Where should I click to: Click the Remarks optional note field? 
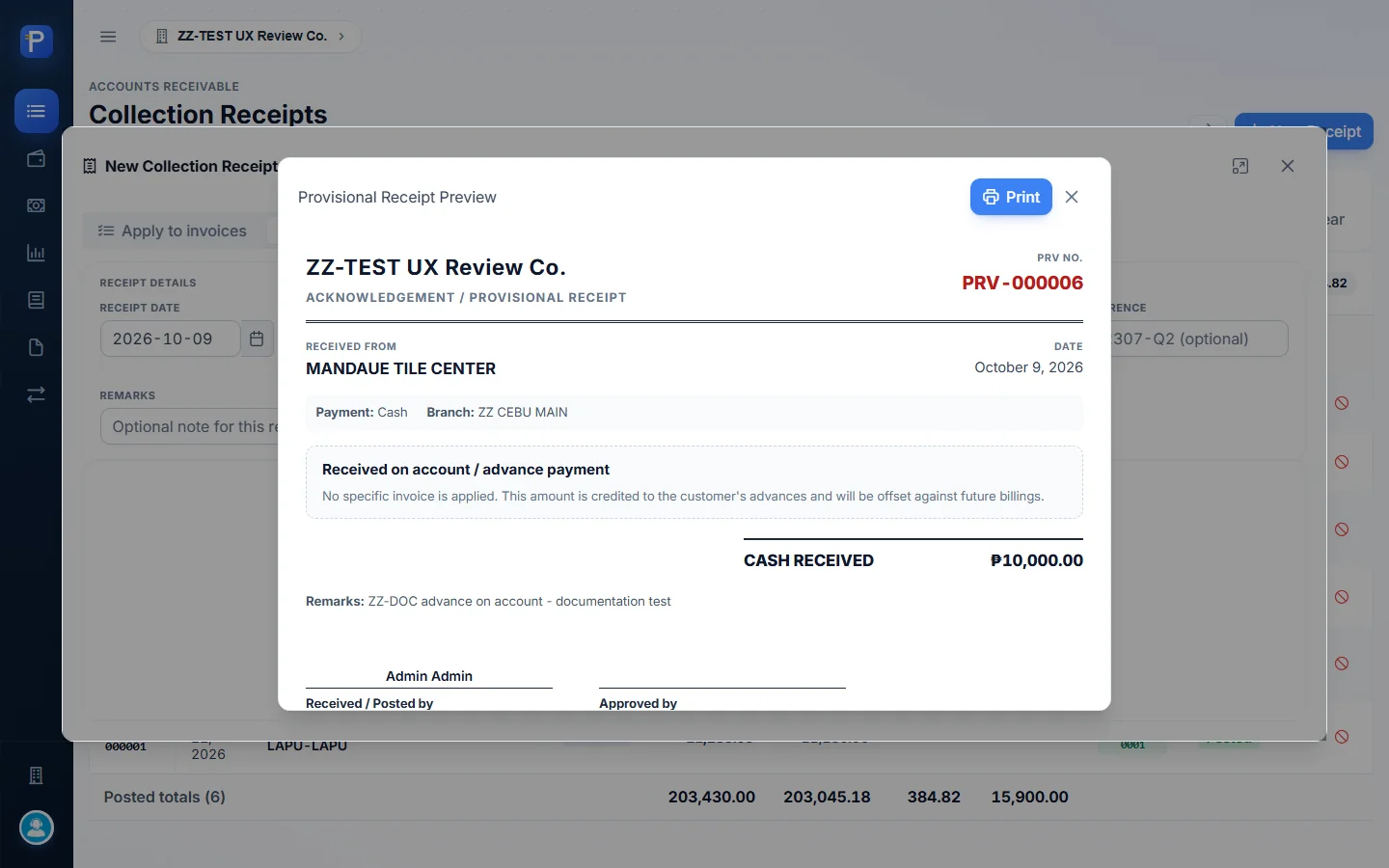(189, 426)
